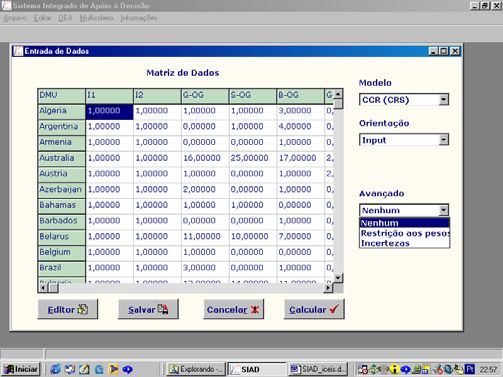Open the Iniciar start menu
The image size is (503, 377).
click(21, 369)
